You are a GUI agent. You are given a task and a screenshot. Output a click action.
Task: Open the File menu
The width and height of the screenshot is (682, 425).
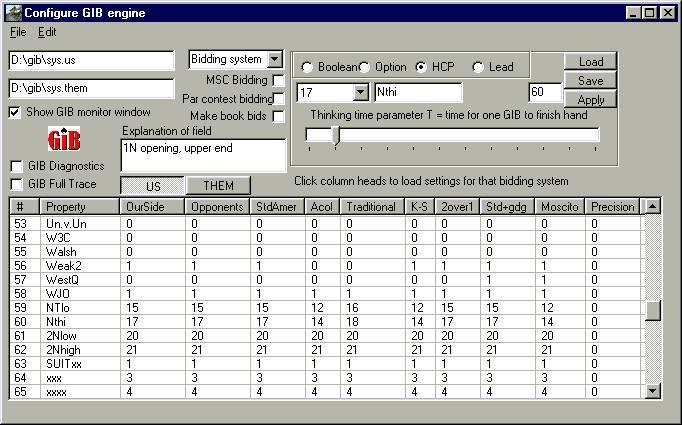pos(18,32)
